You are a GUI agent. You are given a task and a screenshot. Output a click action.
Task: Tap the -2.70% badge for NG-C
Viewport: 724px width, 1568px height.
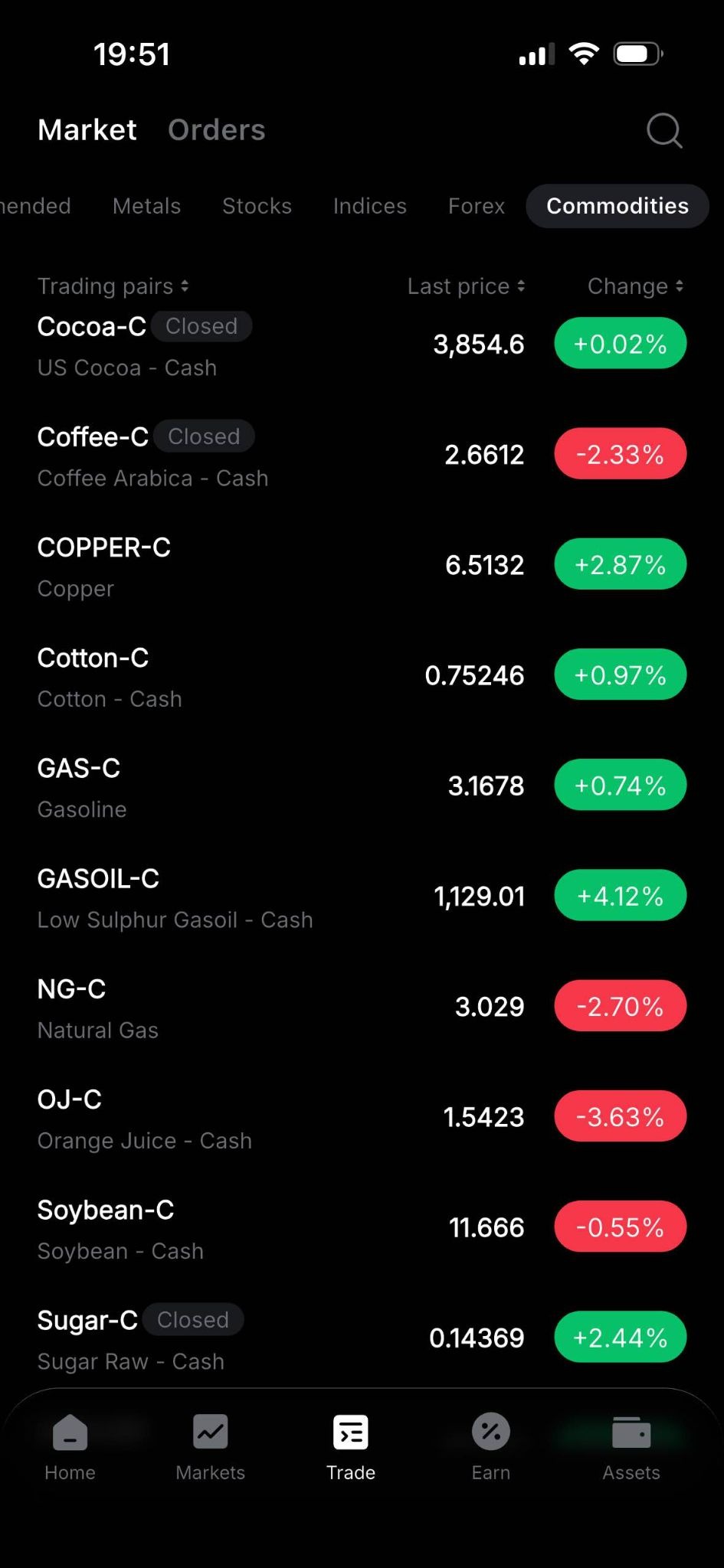tap(621, 1006)
